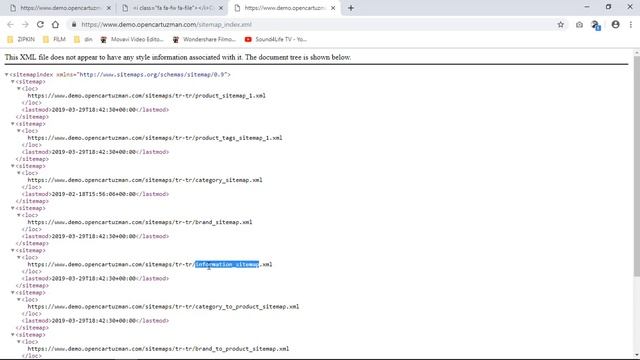Open the browser home page icon
The image size is (640, 360).
(55, 24)
